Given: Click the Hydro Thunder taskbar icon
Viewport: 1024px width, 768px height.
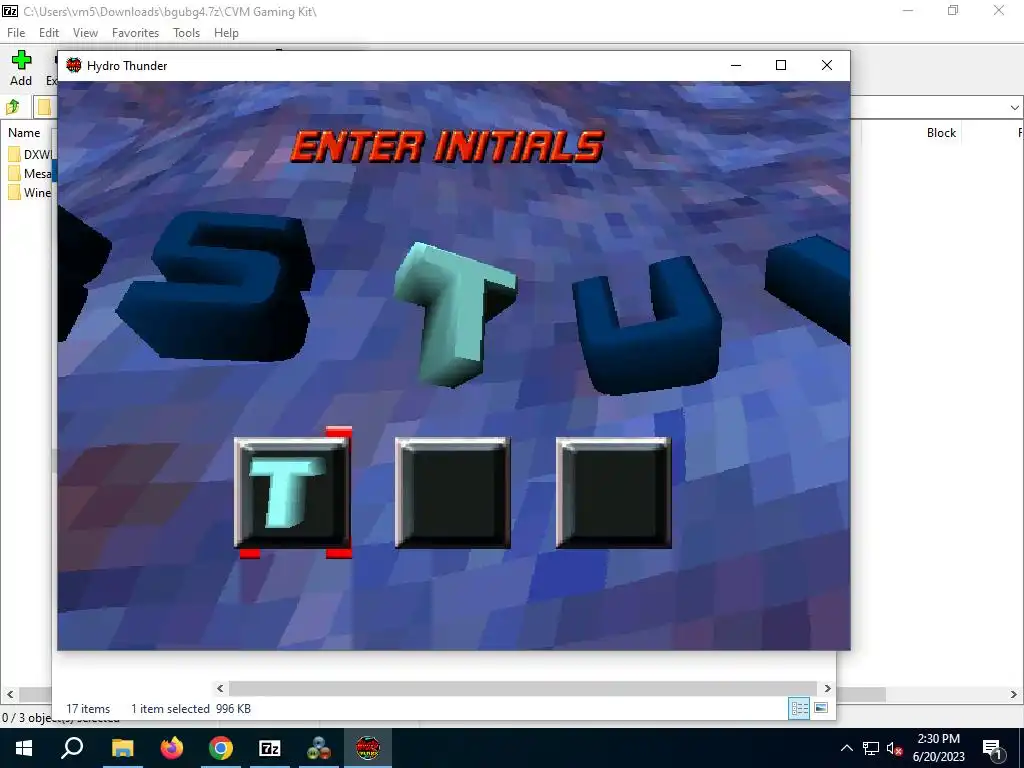Looking at the screenshot, I should (x=368, y=748).
